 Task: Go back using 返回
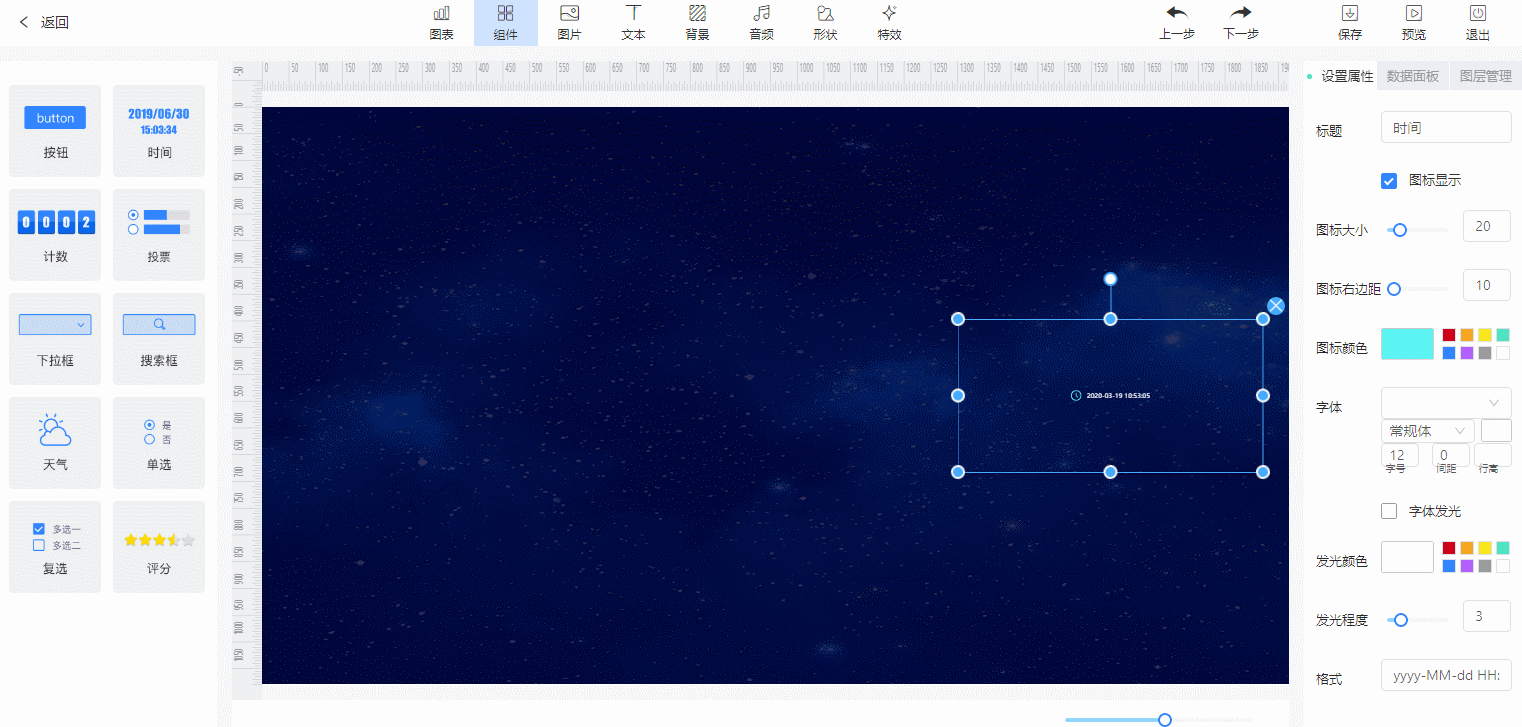tap(44, 22)
